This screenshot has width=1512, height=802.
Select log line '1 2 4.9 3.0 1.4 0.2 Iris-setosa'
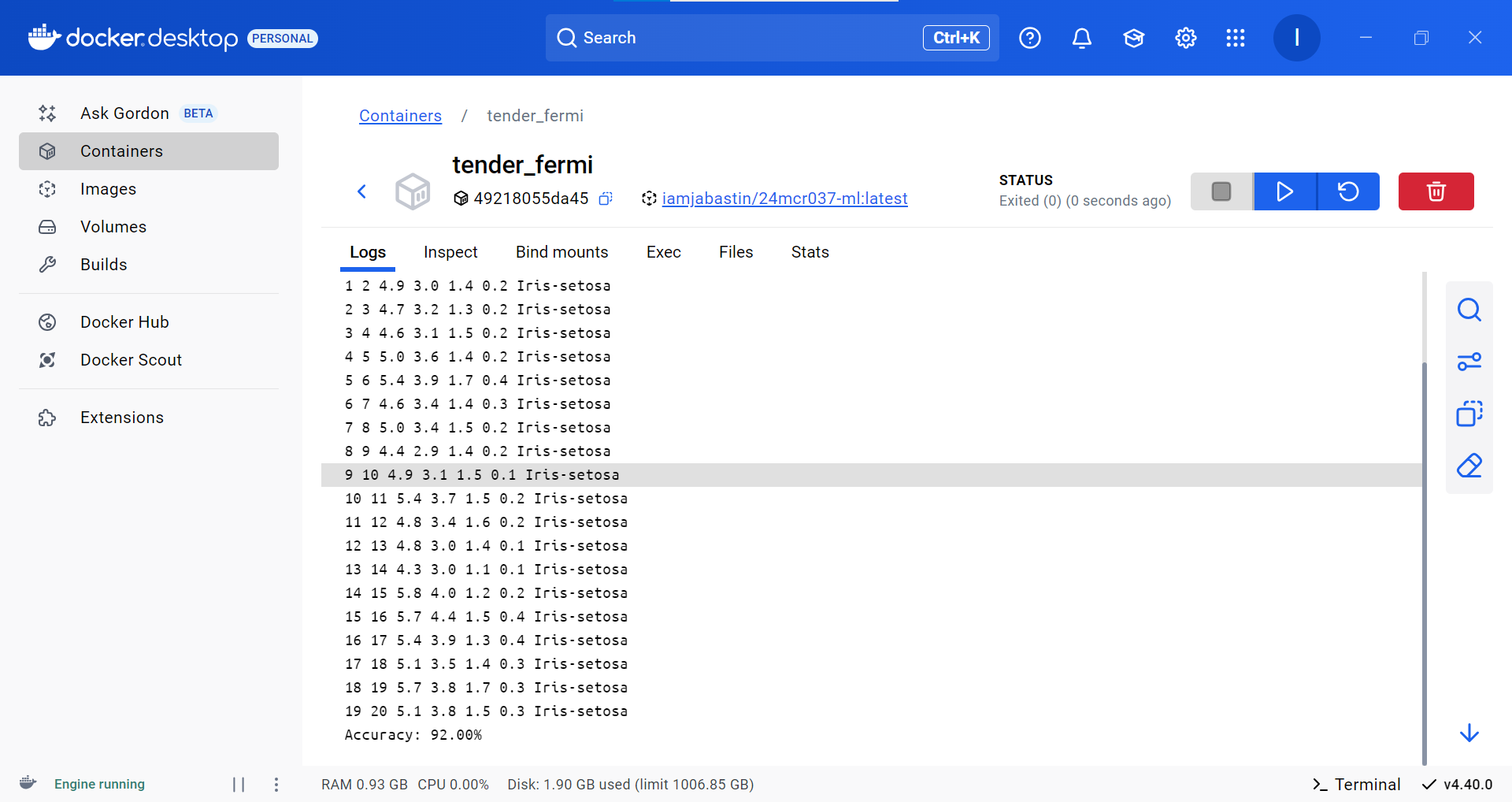(872, 286)
